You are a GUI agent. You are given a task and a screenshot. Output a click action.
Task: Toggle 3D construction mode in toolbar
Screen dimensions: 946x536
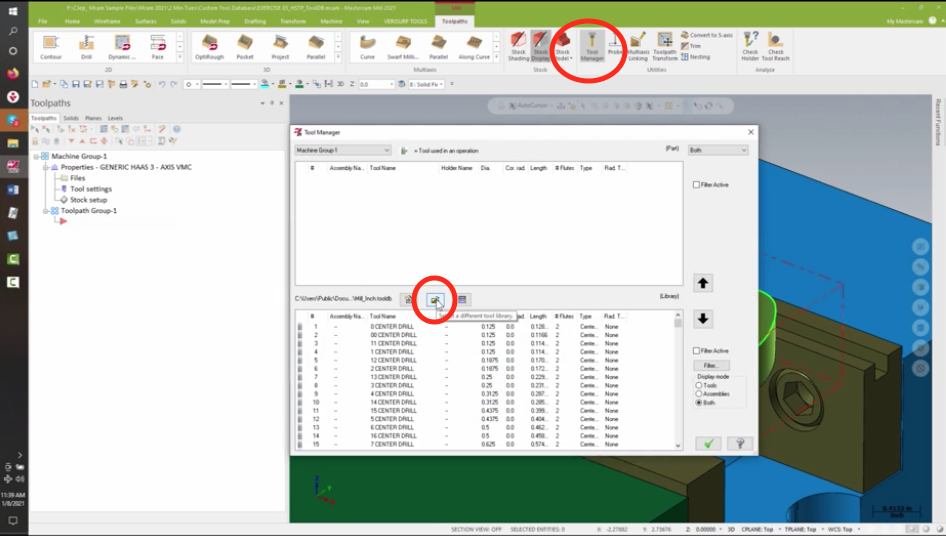tap(340, 85)
